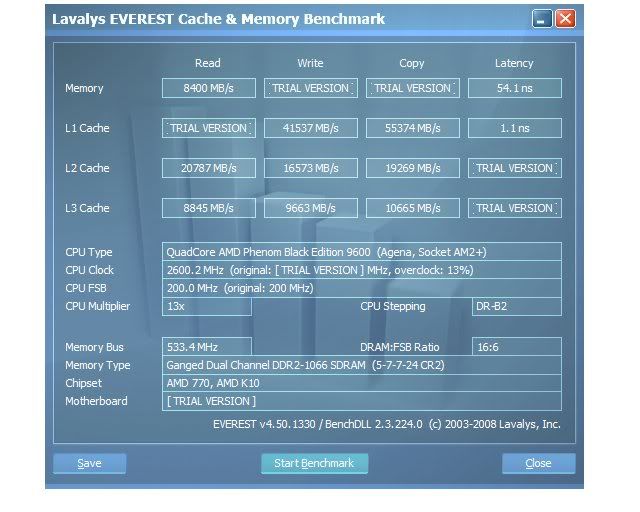
Task: Click the Copy column header
Action: pyautogui.click(x=412, y=63)
